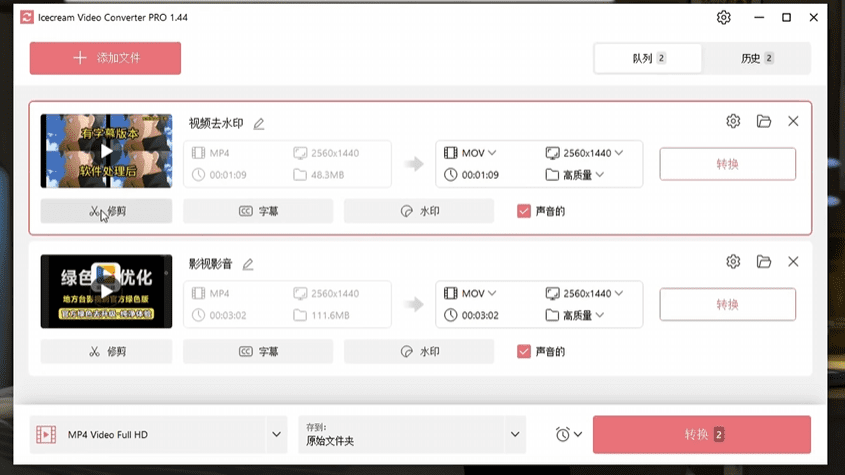Screen dimensions: 845x475
Task: Open the folder icon for 影视影音
Action: point(764,262)
